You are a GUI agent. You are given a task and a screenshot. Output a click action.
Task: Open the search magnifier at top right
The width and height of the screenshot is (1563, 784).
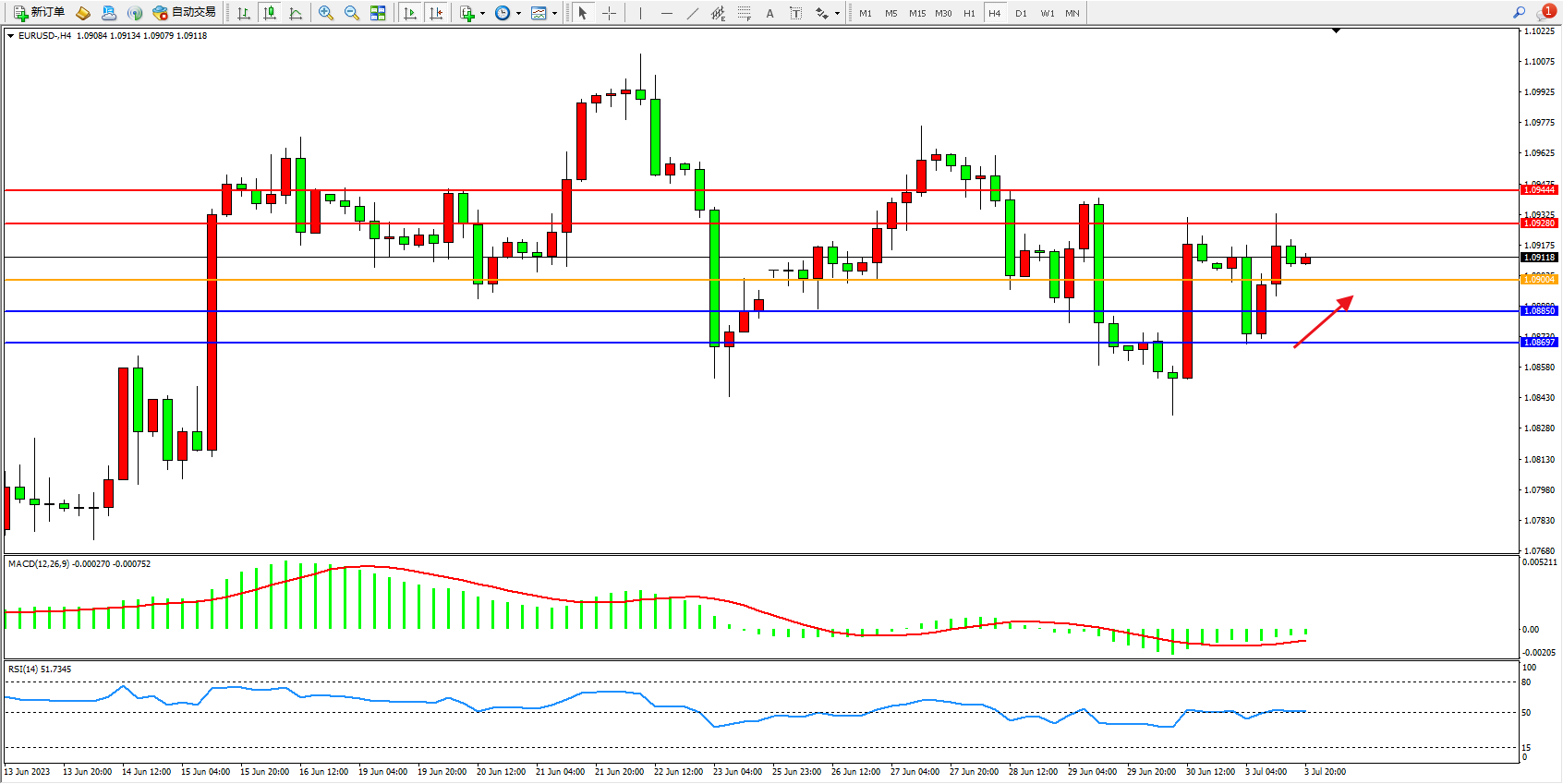(x=1520, y=13)
